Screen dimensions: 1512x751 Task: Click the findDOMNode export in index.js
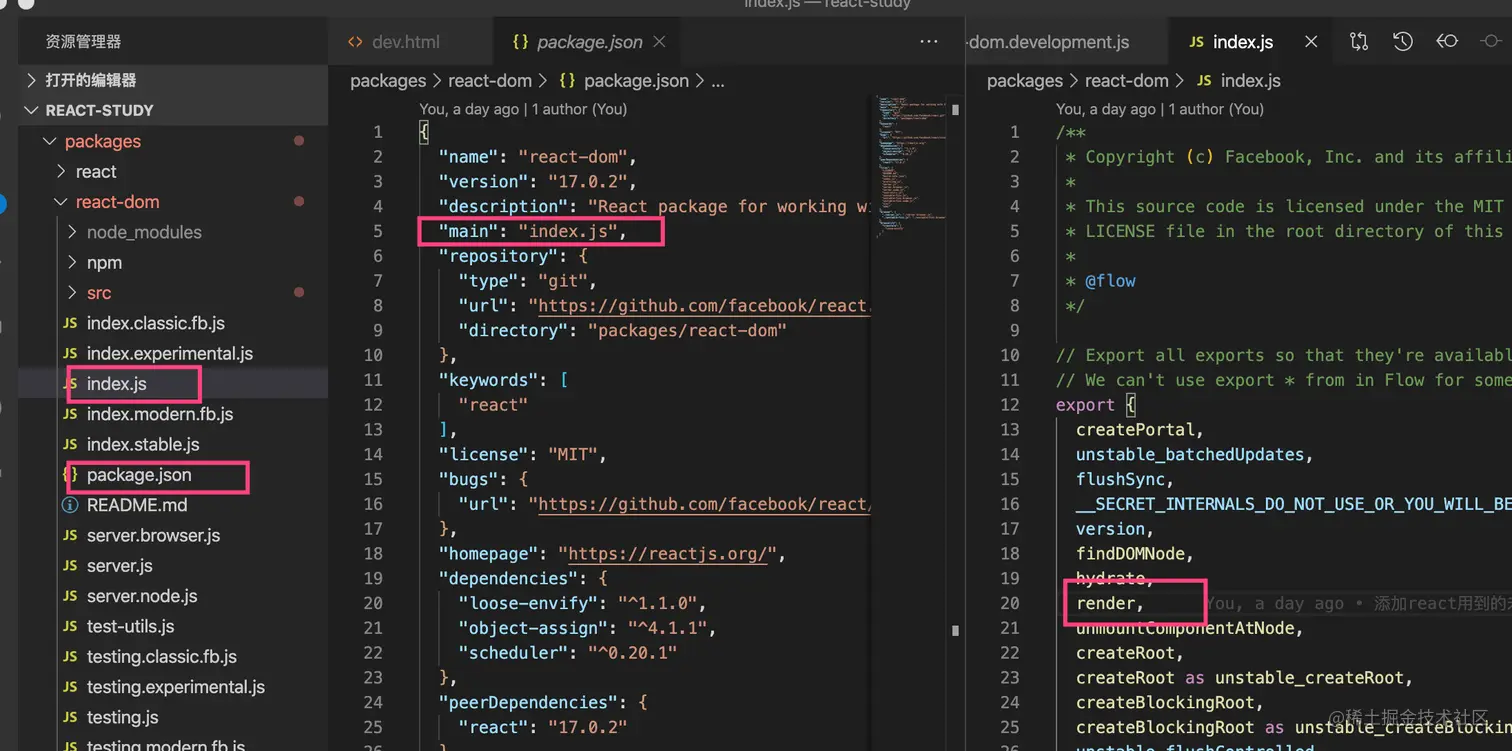[1135, 554]
